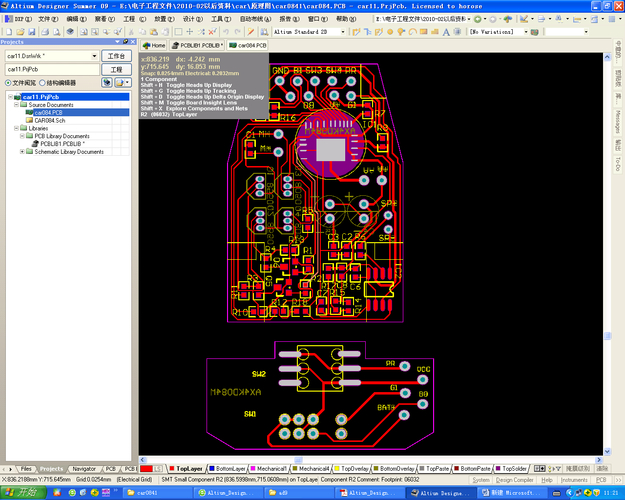Click the car11.PrjPcb project icon in tree
Screen dimensions: 625x500
click(17, 97)
